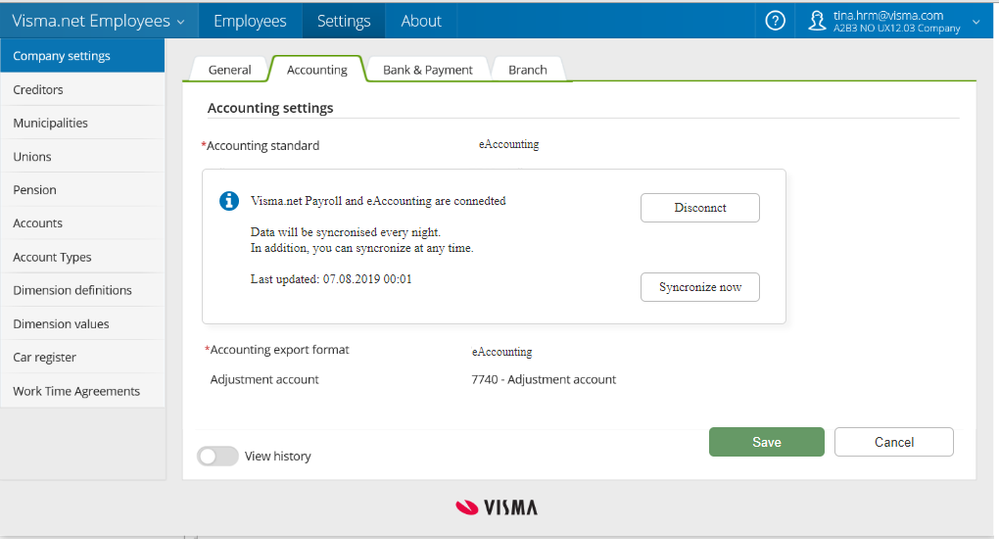Select Company settings in sidebar
The height and width of the screenshot is (539, 999).
coord(82,55)
